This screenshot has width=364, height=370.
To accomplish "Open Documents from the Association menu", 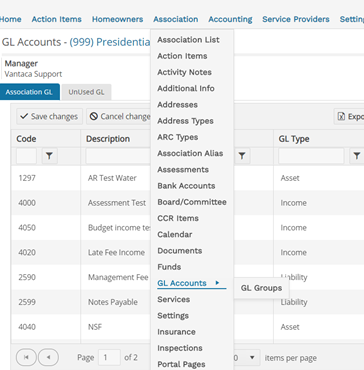I will click(180, 251).
